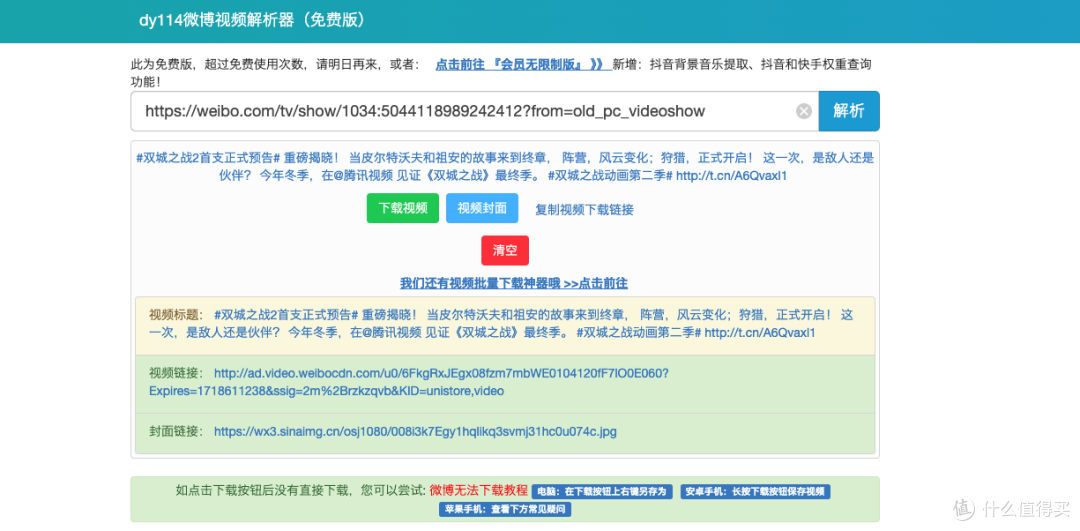This screenshot has width=1080, height=531.
Task: Click the green 下载视频 button
Action: coord(403,208)
